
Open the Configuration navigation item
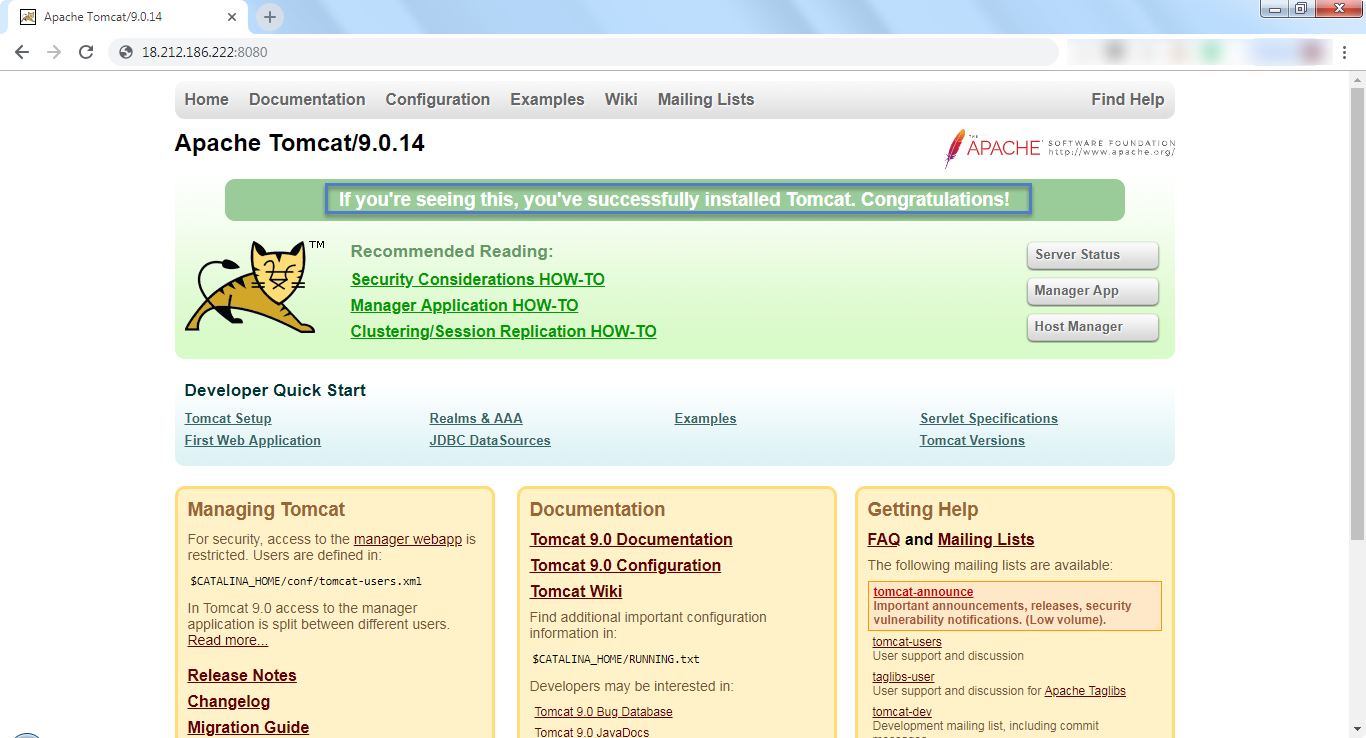[437, 99]
